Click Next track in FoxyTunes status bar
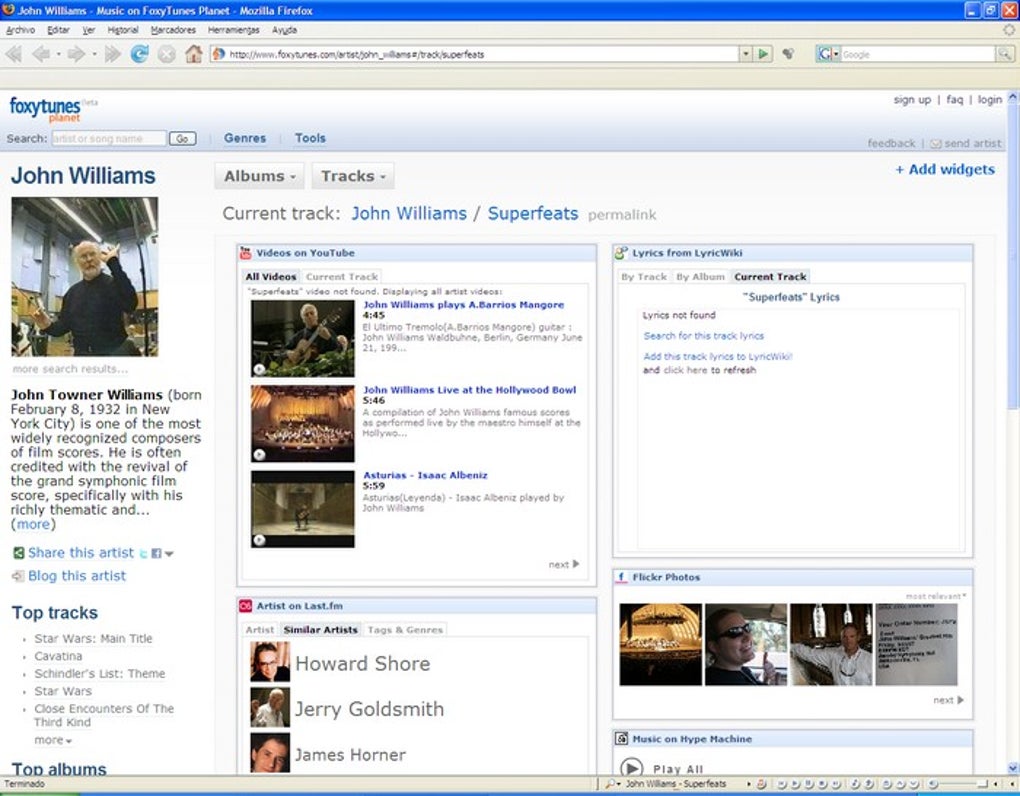Viewport: 1020px width, 796px height. coord(836,784)
